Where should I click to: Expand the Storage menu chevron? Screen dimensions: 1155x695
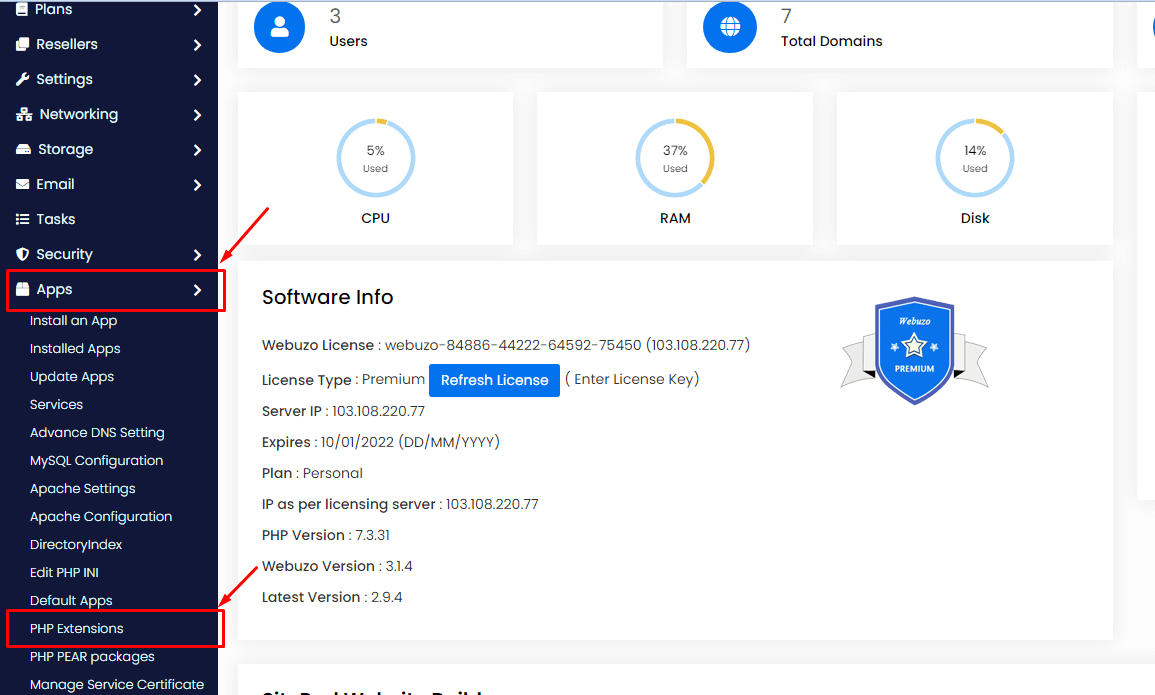click(197, 150)
